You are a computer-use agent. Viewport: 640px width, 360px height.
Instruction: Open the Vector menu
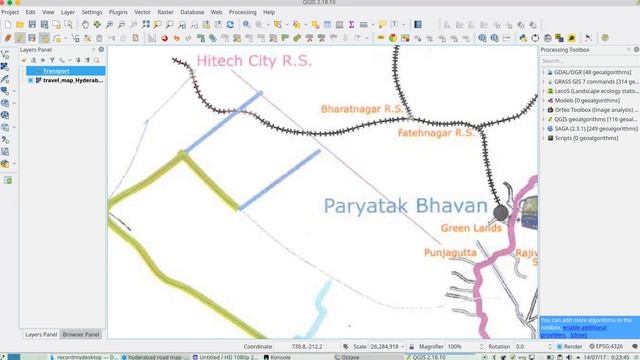142,12
